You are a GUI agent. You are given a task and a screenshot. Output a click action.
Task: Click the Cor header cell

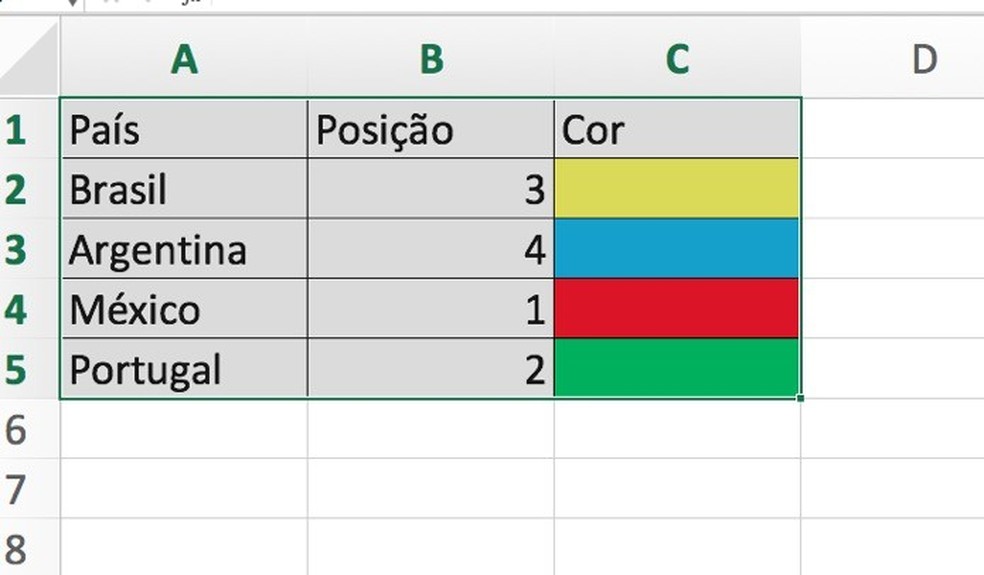(x=677, y=129)
